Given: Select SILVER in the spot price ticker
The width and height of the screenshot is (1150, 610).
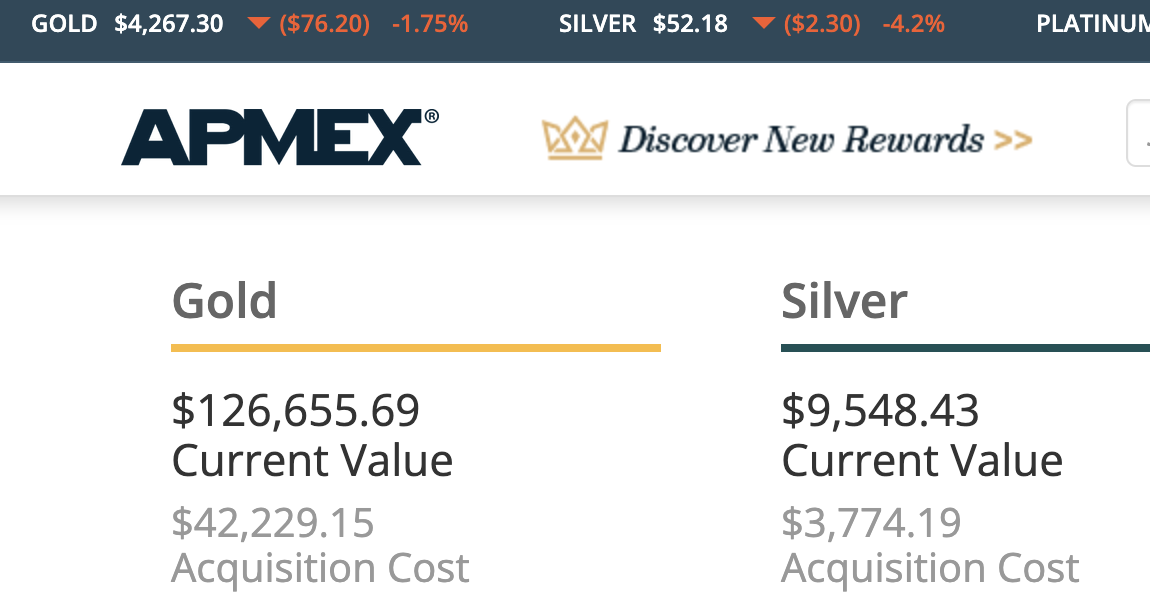Looking at the screenshot, I should [597, 24].
